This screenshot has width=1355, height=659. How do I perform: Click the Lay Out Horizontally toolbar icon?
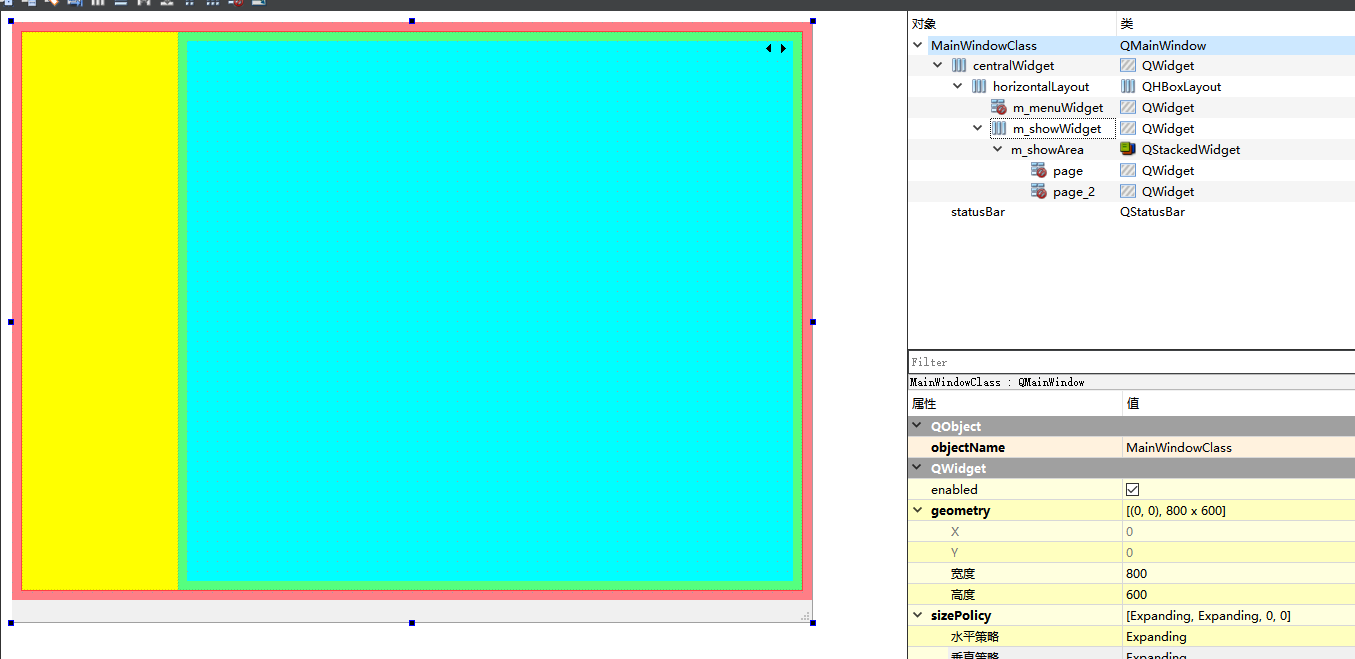pos(96,4)
